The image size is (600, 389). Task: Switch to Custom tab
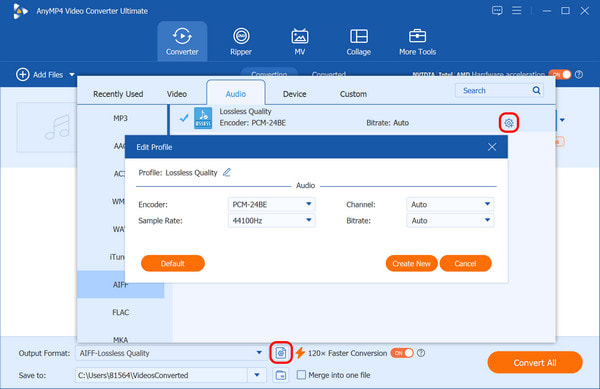coord(353,94)
